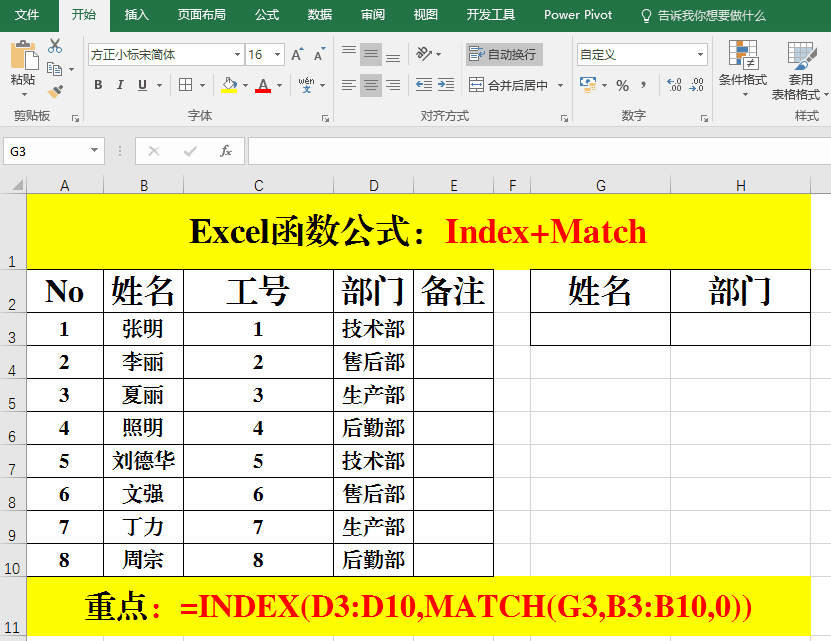This screenshot has height=641, width=831.
Task: Expand the underline style arrow
Action: point(159,85)
